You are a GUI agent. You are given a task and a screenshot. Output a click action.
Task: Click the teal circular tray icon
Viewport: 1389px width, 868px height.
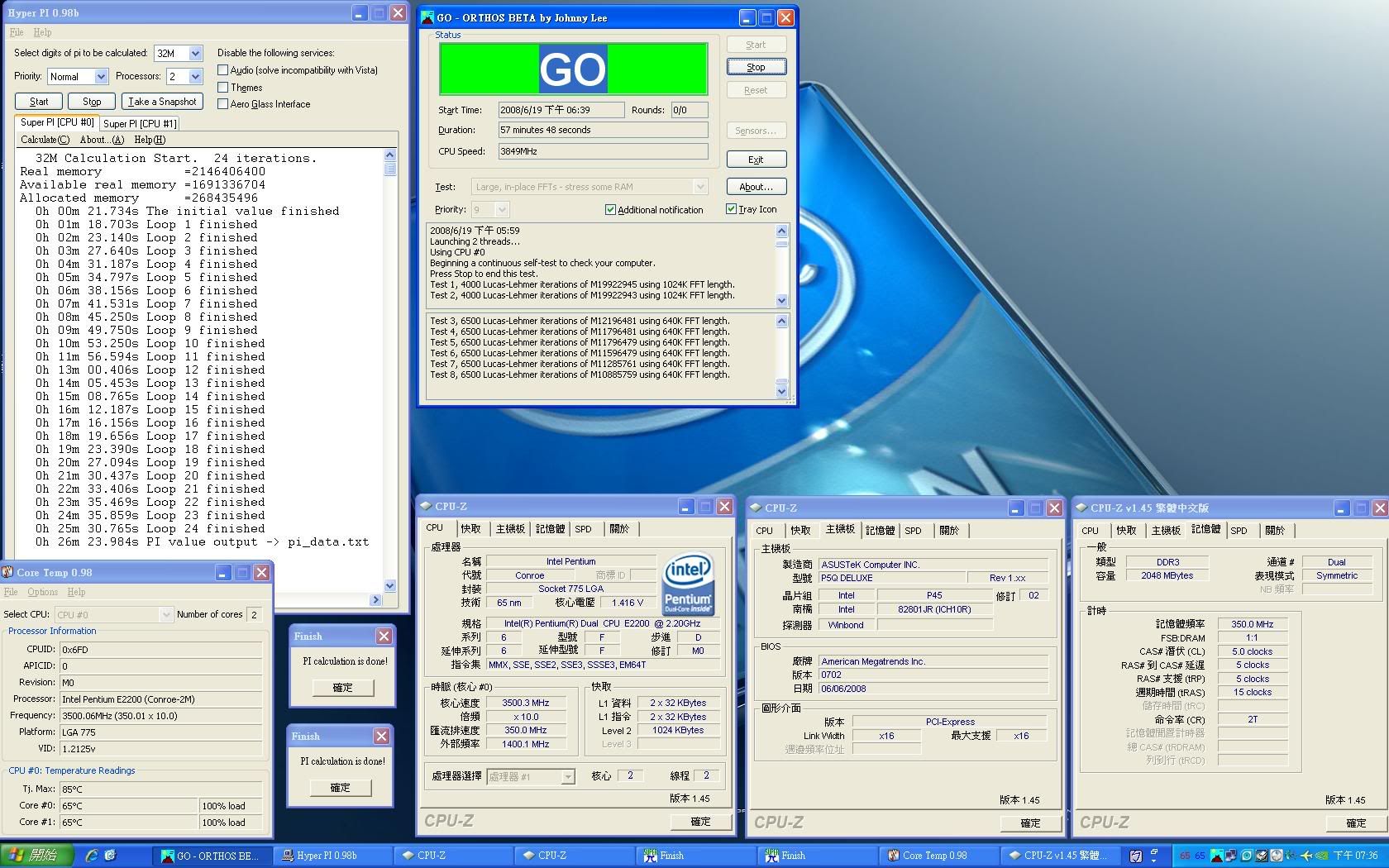pos(1248,856)
